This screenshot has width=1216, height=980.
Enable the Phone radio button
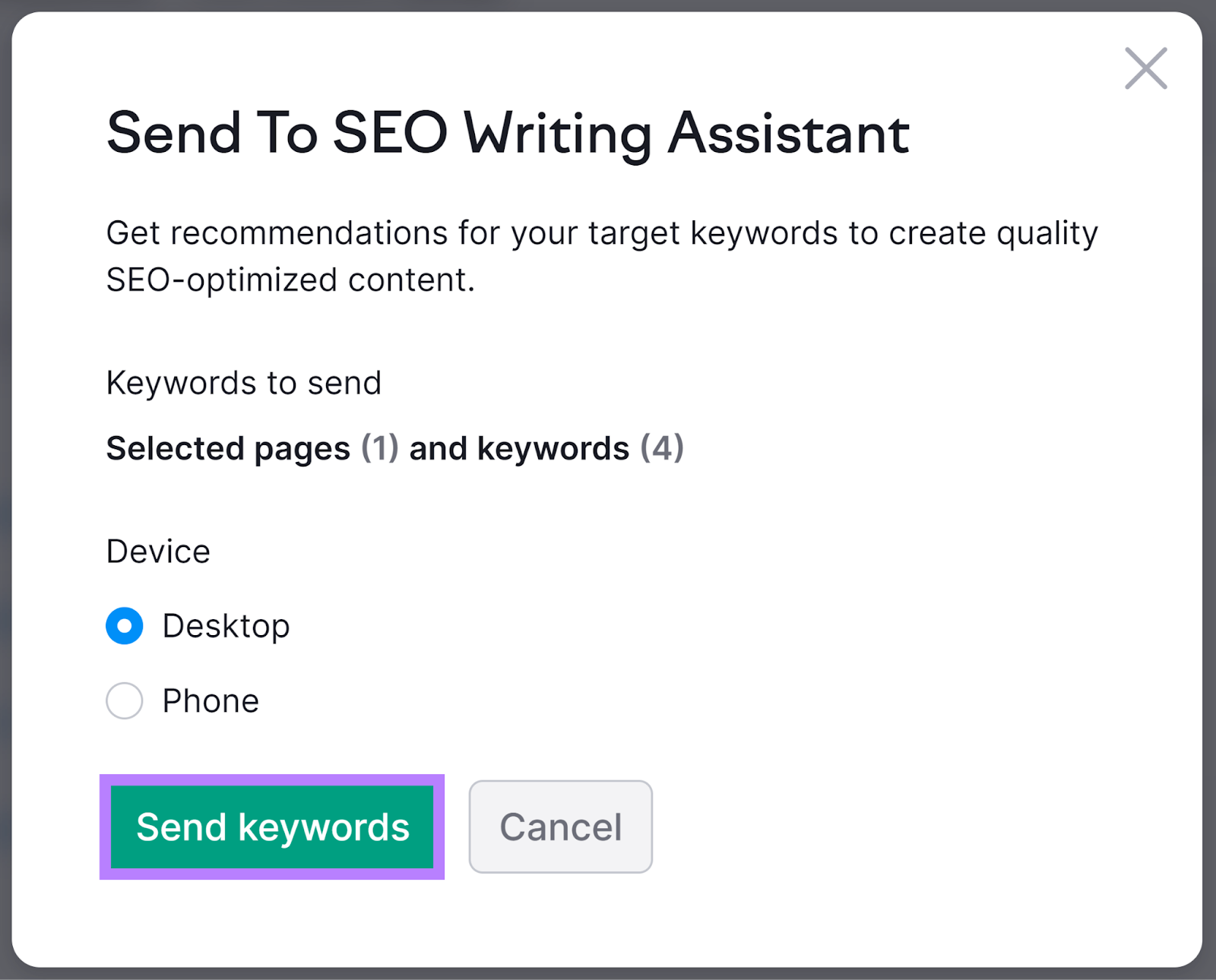coord(124,700)
